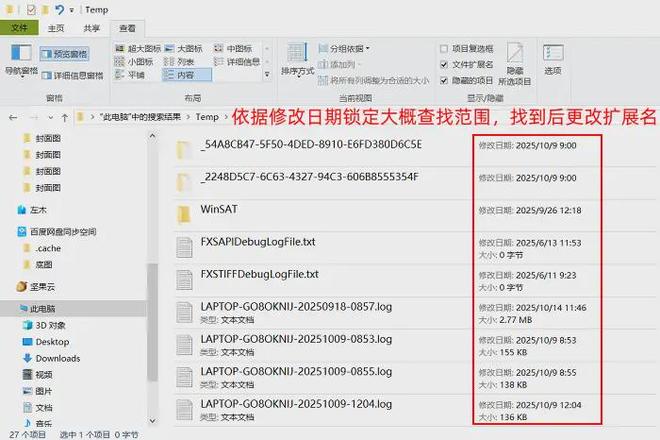This screenshot has width=660, height=440.
Task: Select 大图标 large icons layout
Action: [184, 48]
